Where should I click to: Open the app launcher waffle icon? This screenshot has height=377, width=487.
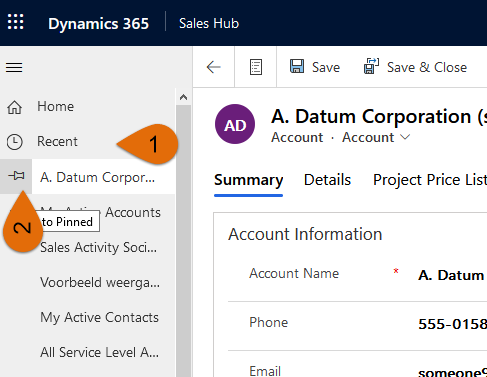pos(15,22)
